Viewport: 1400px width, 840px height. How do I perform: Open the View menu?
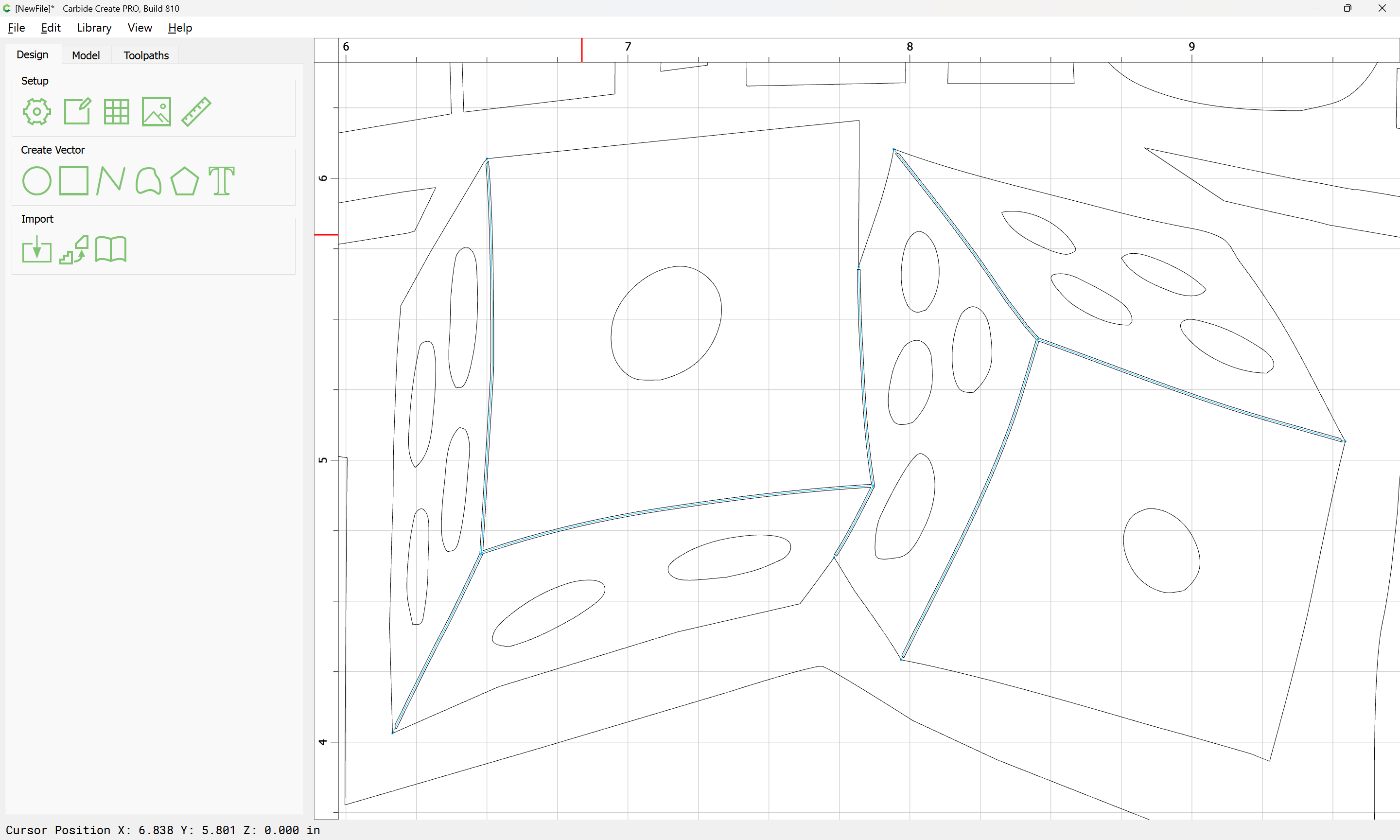coord(140,28)
